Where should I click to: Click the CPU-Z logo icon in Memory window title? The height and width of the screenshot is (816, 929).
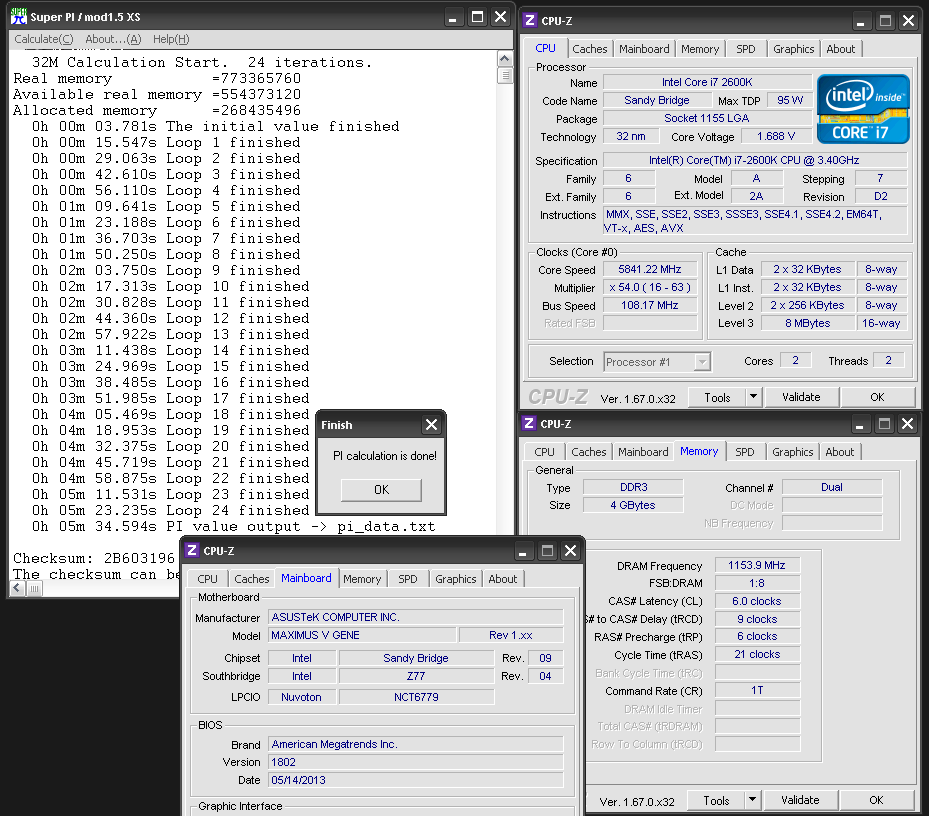point(528,424)
